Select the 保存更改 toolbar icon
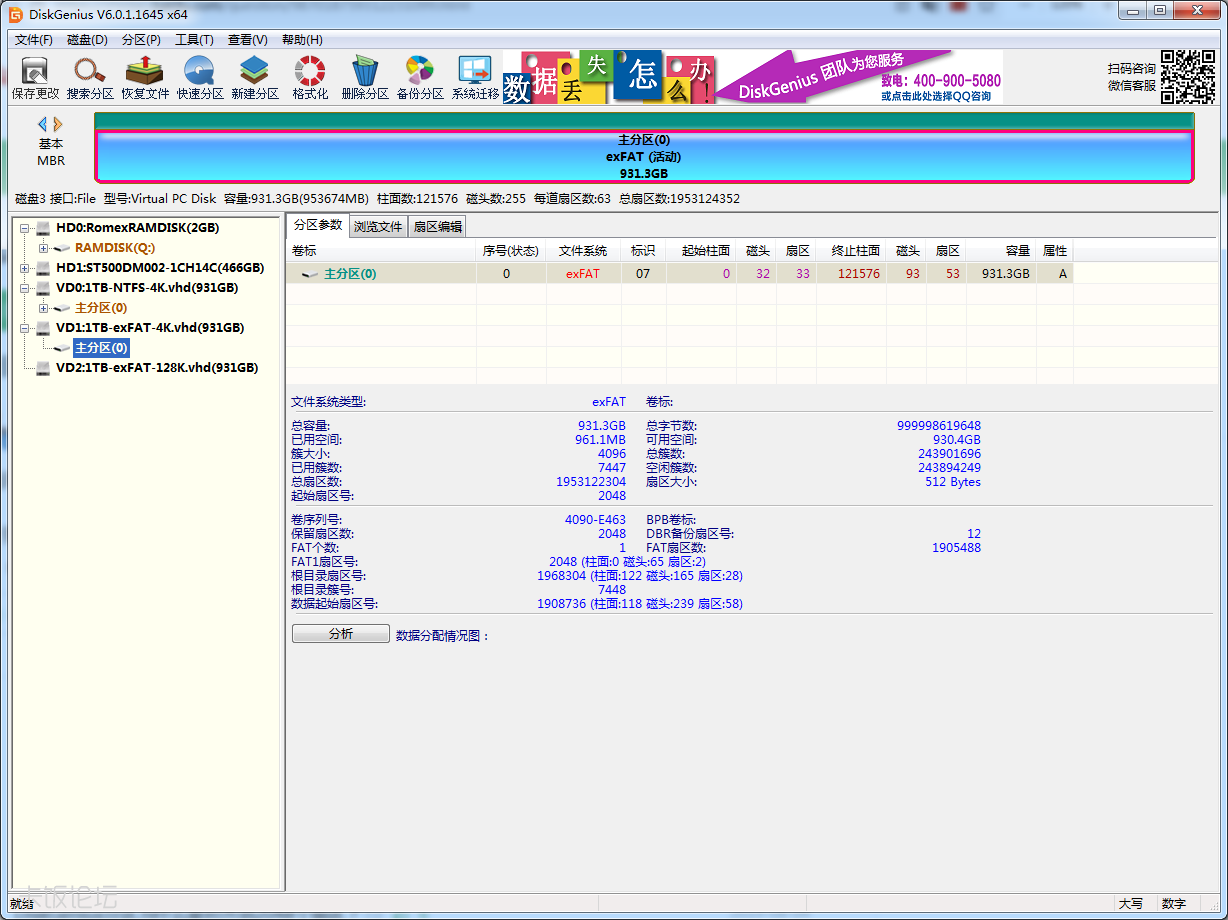Screen dimensions: 1228x920 pyautogui.click(x=34, y=76)
